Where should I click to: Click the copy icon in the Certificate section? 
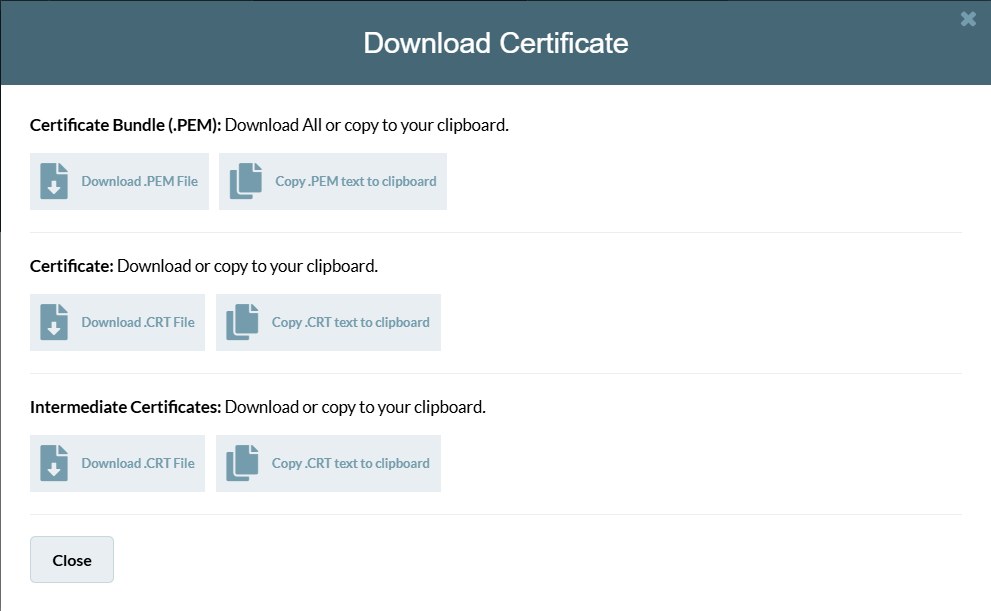[x=242, y=323]
